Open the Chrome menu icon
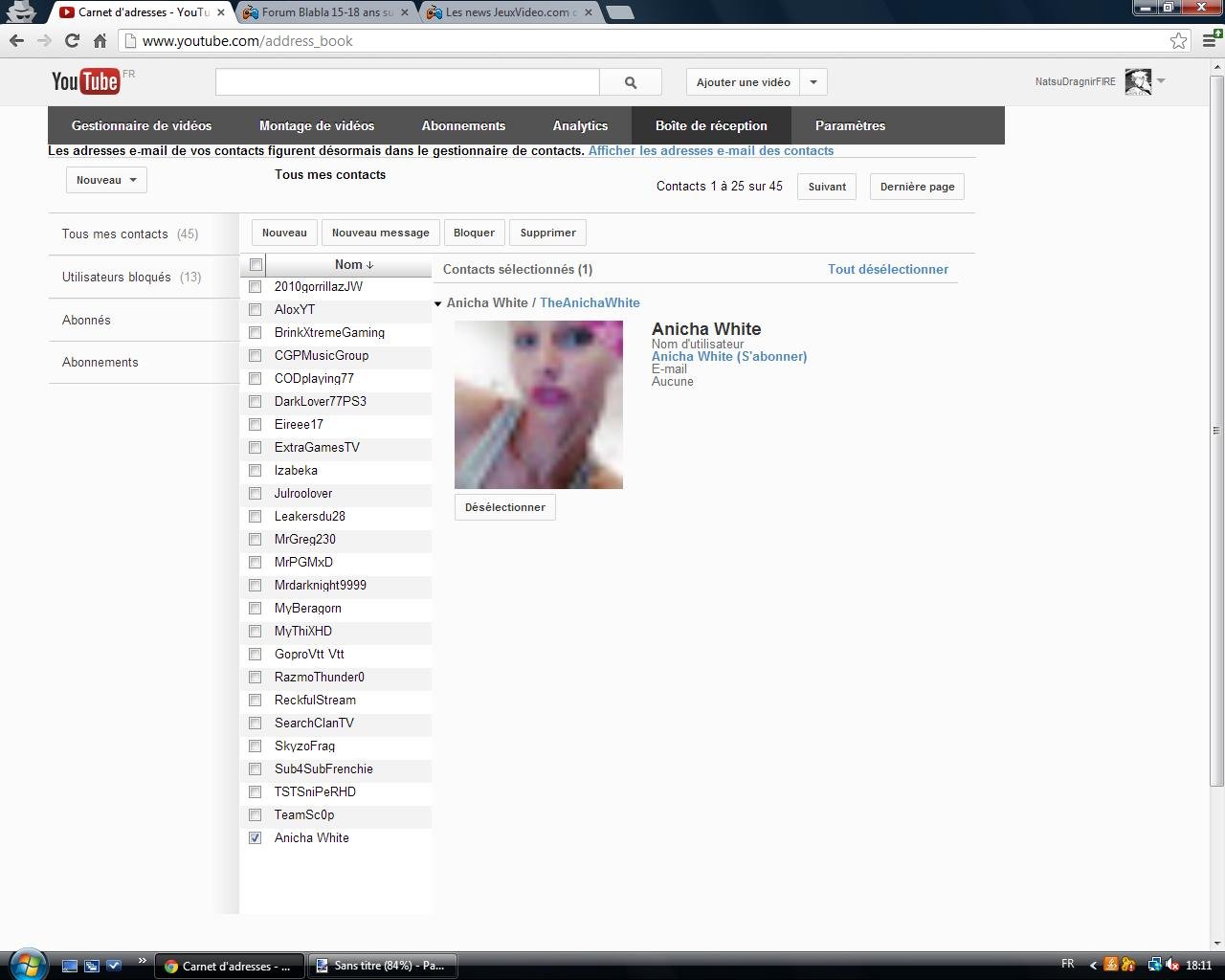1225x980 pixels. coord(1211,39)
